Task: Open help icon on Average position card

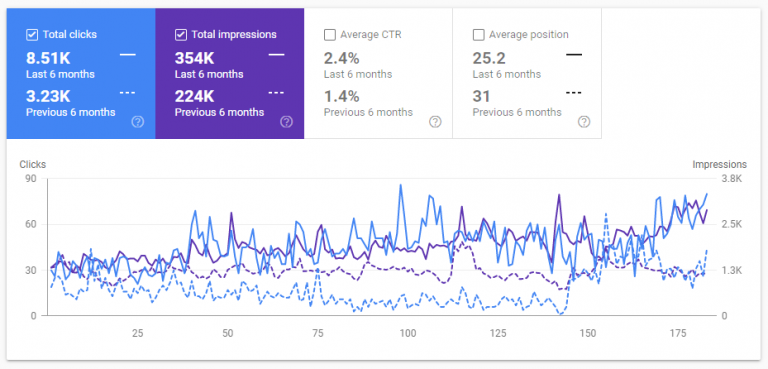Action: [x=584, y=122]
